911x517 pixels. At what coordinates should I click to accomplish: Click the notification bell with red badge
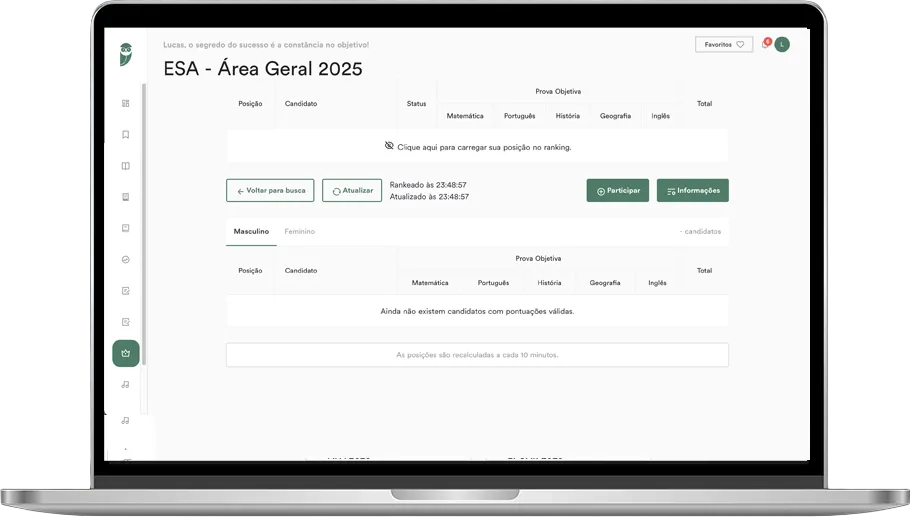(766, 44)
